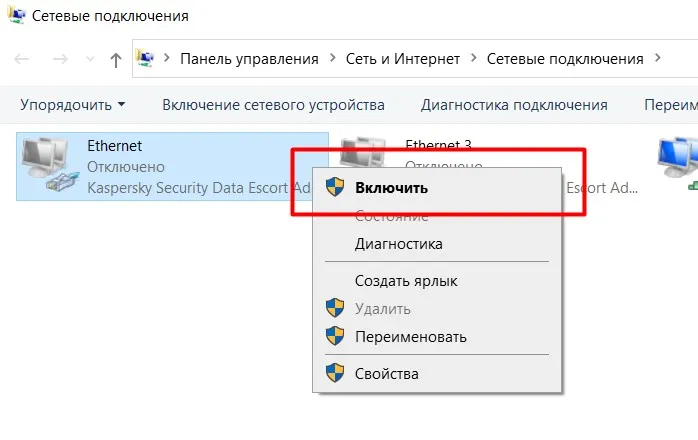This screenshot has height=440, width=698.
Task: Expand the chevron after Сетевые подключения
Action: coord(656,59)
